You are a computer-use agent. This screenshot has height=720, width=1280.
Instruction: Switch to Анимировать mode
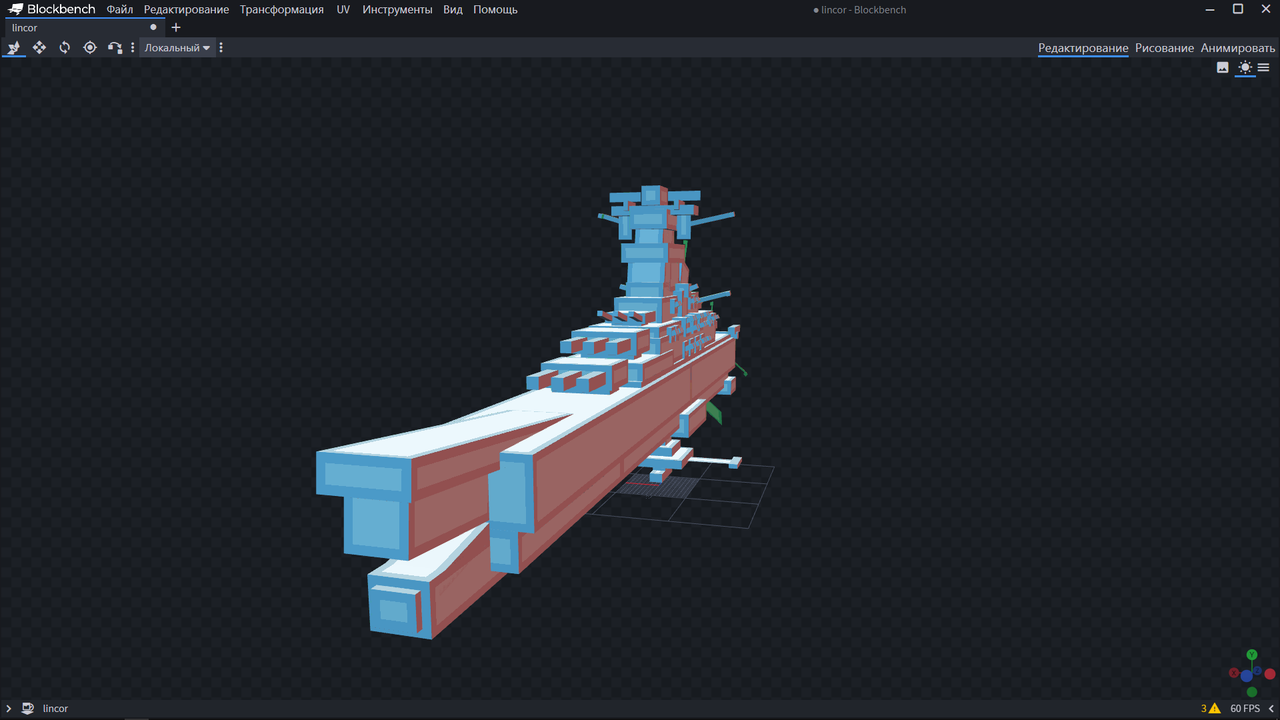[x=1238, y=48]
